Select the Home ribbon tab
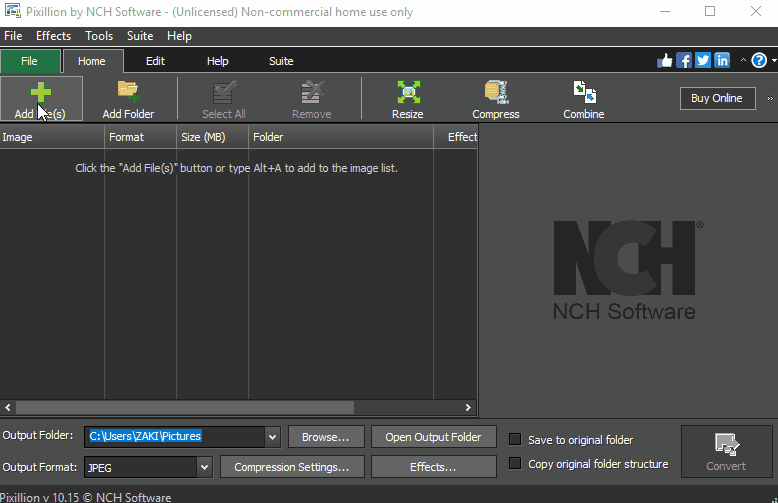 [x=92, y=61]
